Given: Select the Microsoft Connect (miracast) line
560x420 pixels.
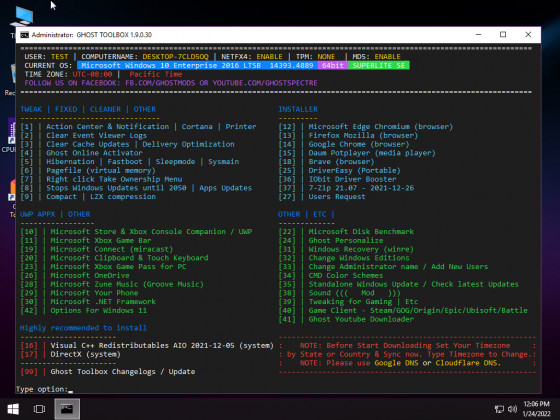Looking at the screenshot, I should 96,249.
